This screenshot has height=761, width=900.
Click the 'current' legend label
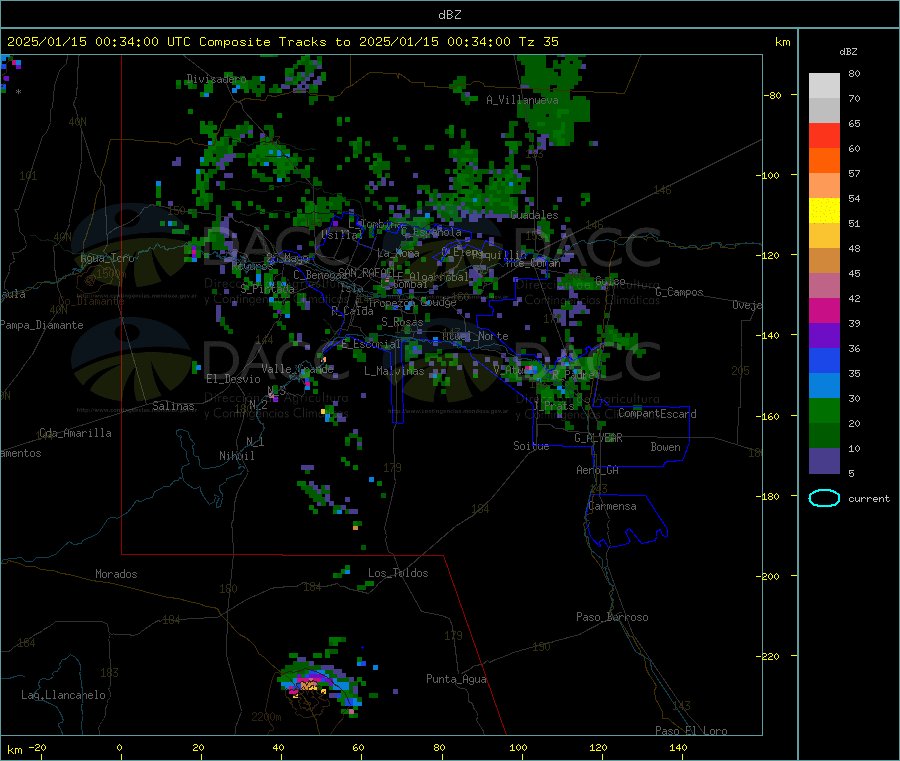pos(869,499)
